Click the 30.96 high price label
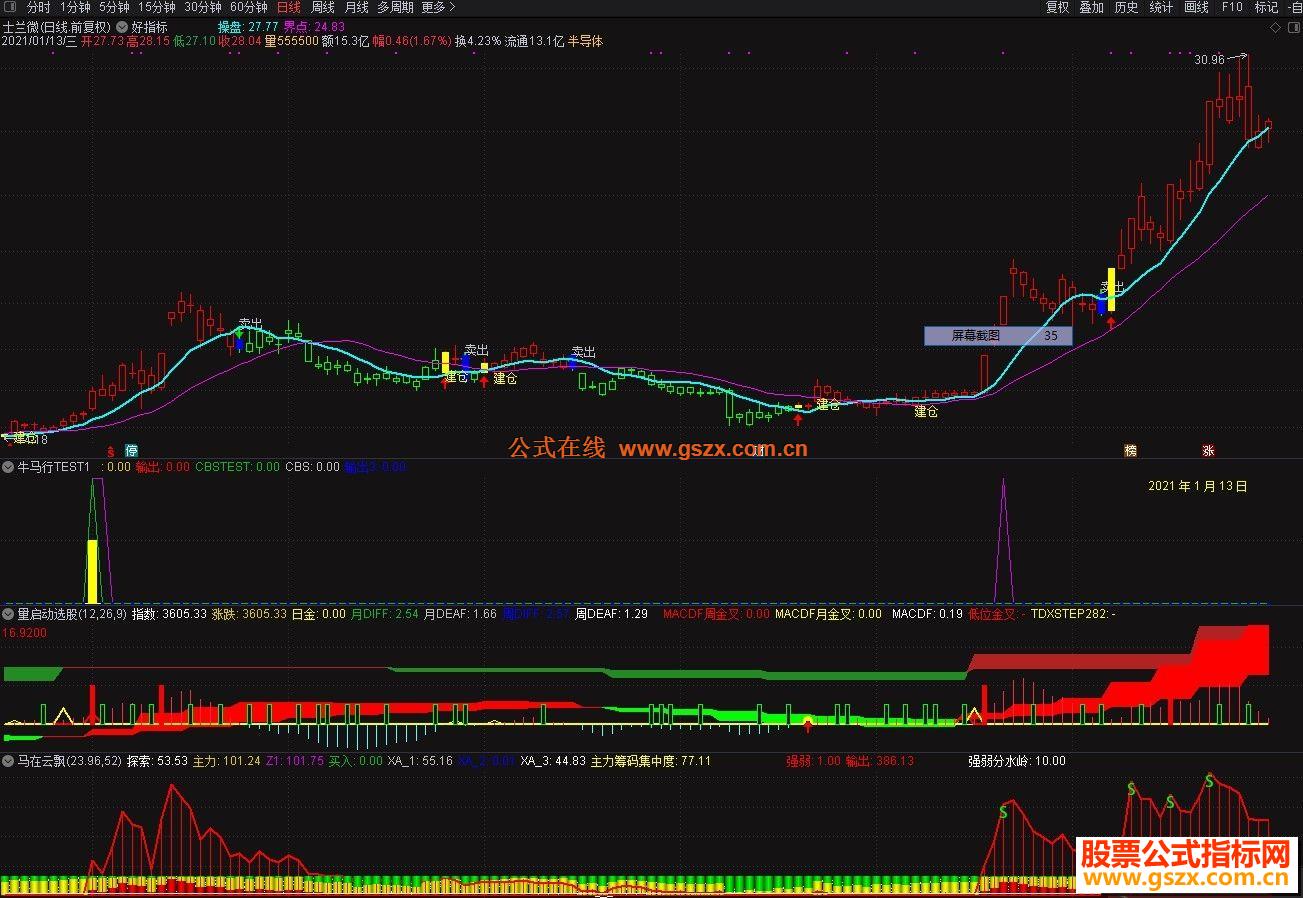The image size is (1303, 898). tap(1209, 60)
